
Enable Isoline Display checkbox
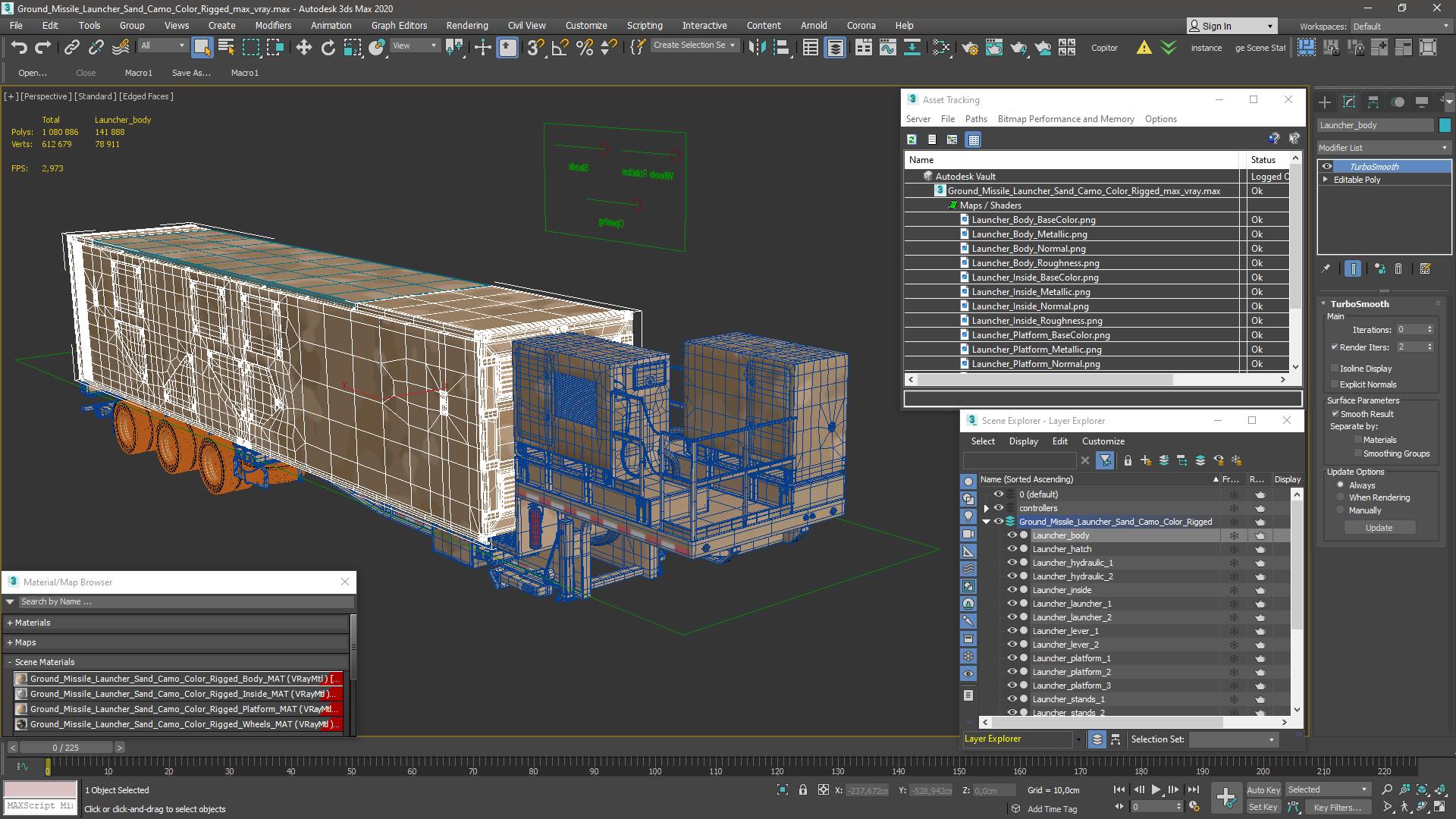[1335, 369]
